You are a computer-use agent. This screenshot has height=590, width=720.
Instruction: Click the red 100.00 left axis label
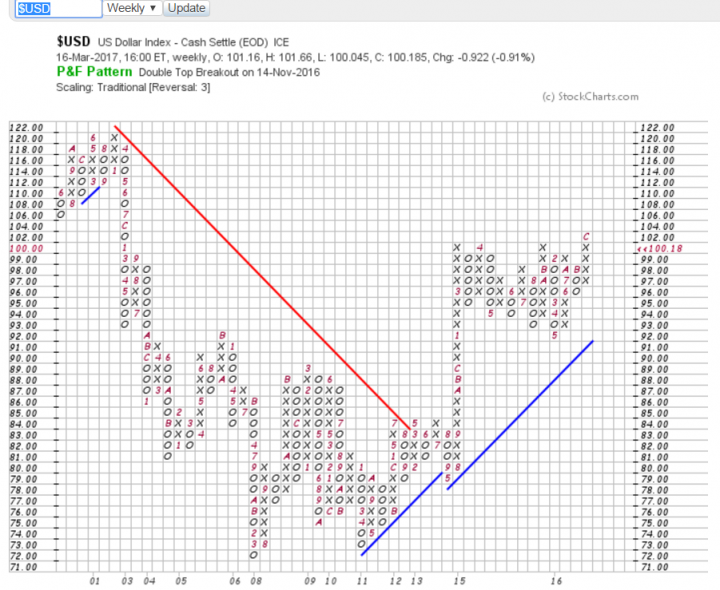[27, 248]
